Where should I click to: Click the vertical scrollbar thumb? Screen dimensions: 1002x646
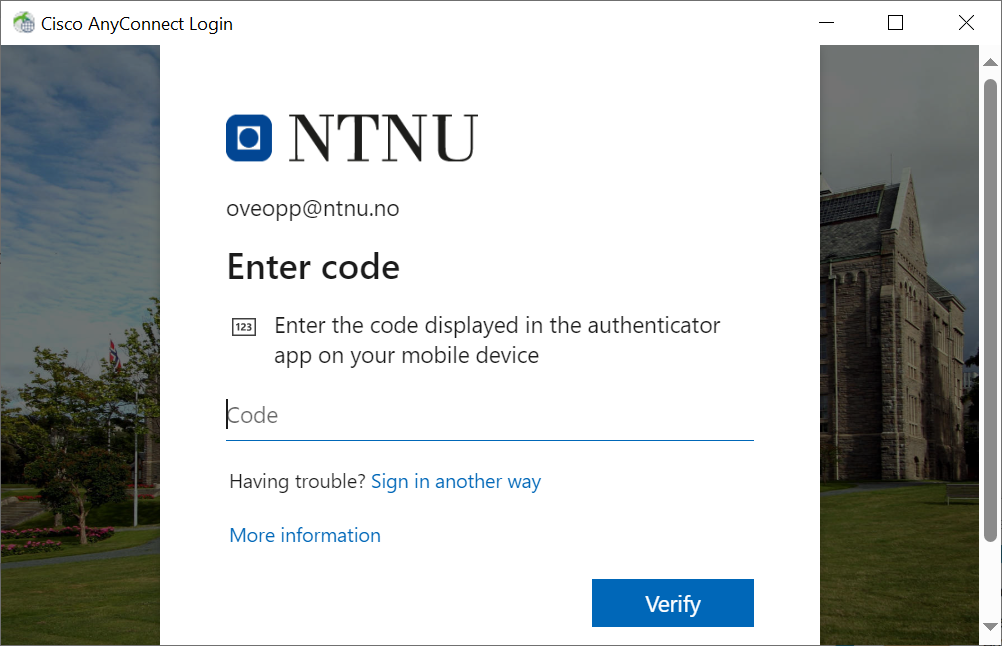pyautogui.click(x=990, y=311)
